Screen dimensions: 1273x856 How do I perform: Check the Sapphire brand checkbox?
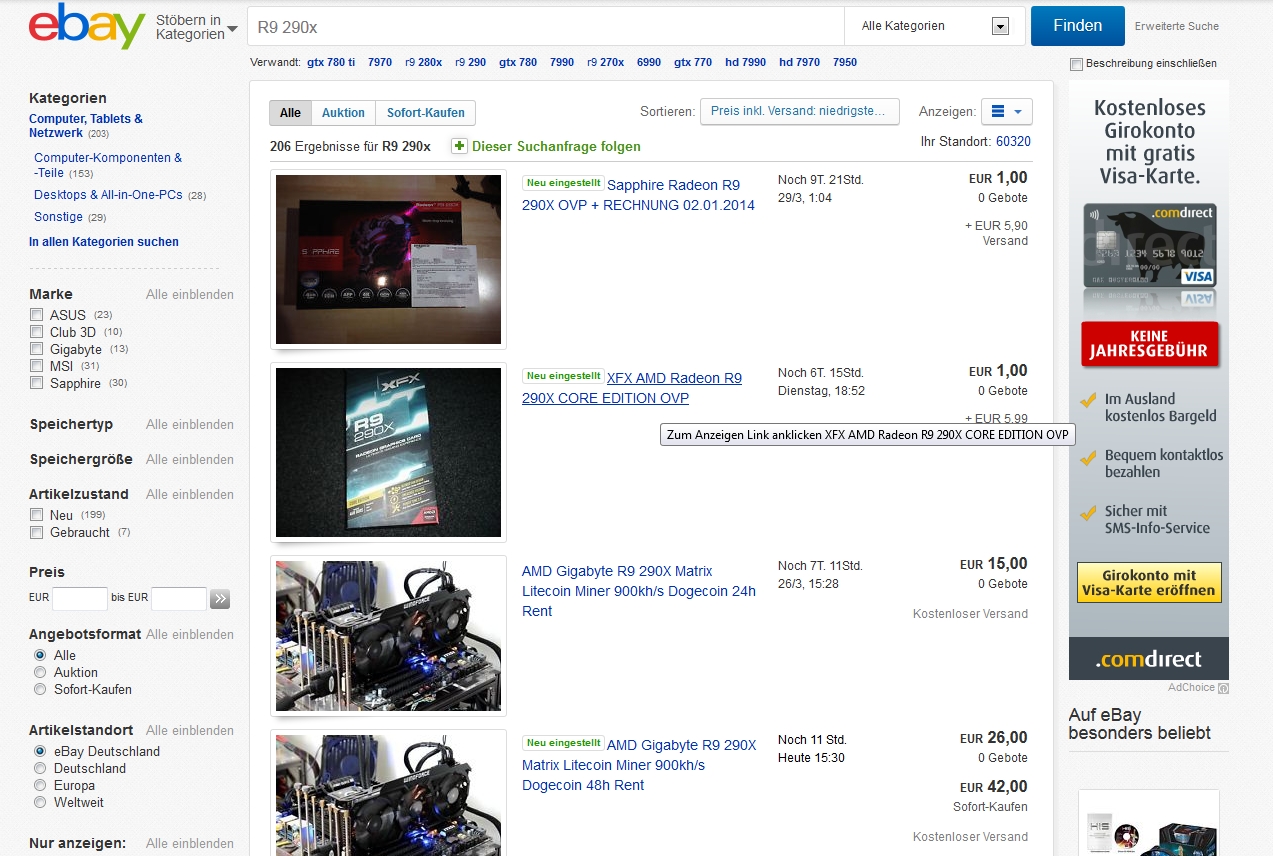click(37, 383)
